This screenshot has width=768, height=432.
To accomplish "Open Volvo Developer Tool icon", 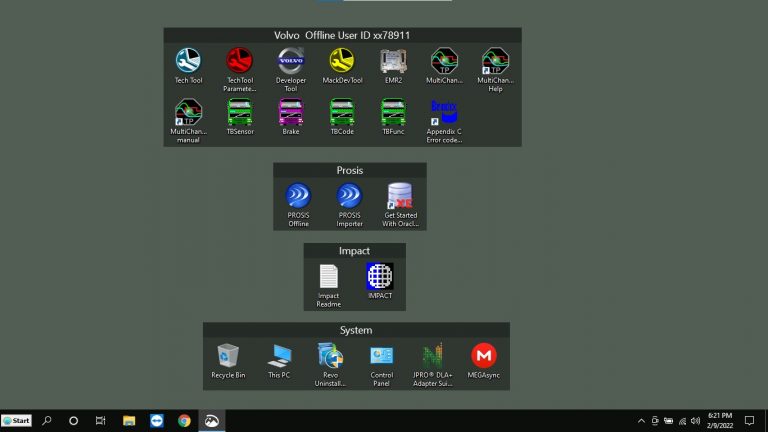I will coord(290,61).
